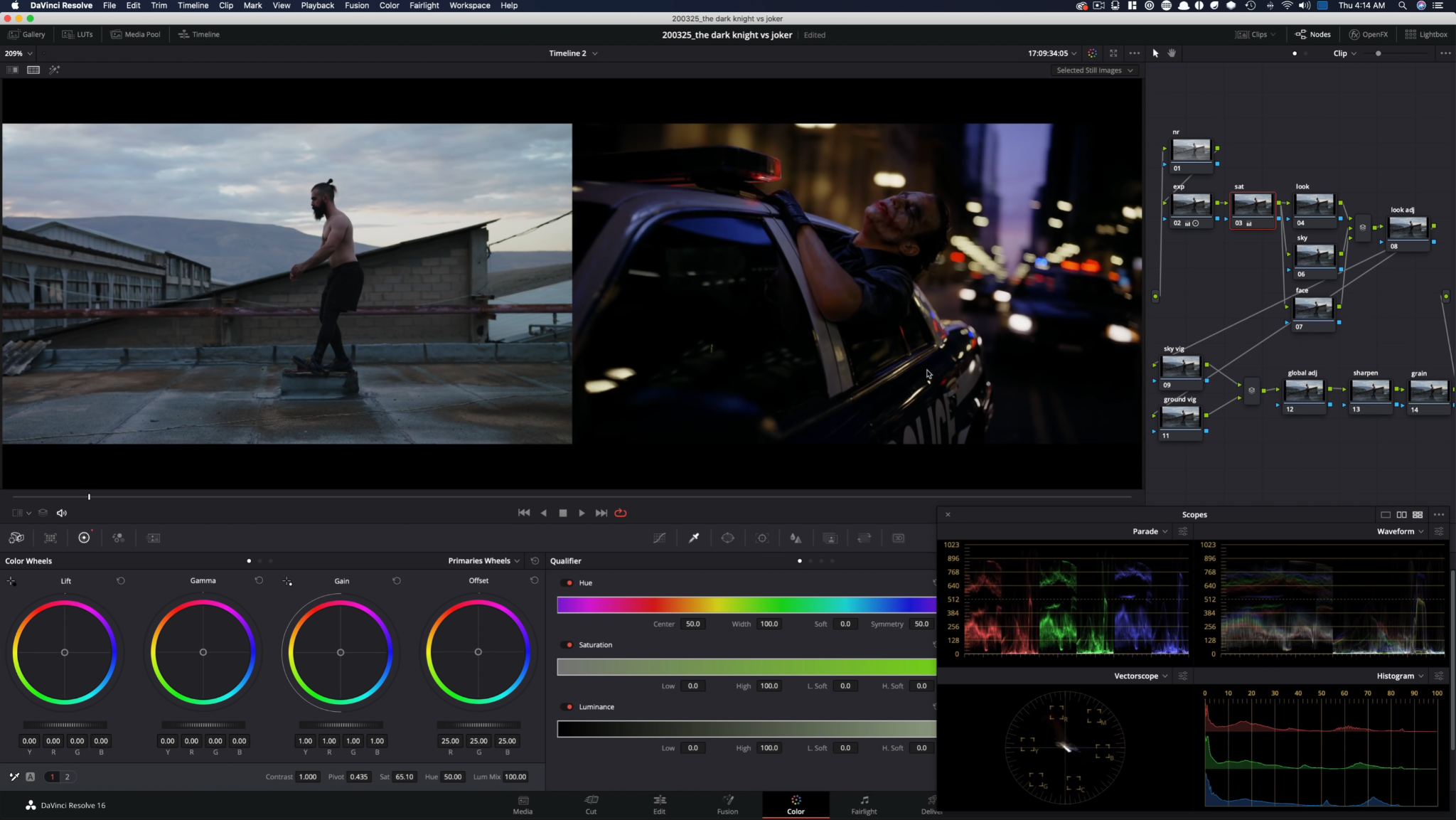Image resolution: width=1456 pixels, height=820 pixels.
Task: Switch to the Edit page tab
Action: click(x=659, y=804)
